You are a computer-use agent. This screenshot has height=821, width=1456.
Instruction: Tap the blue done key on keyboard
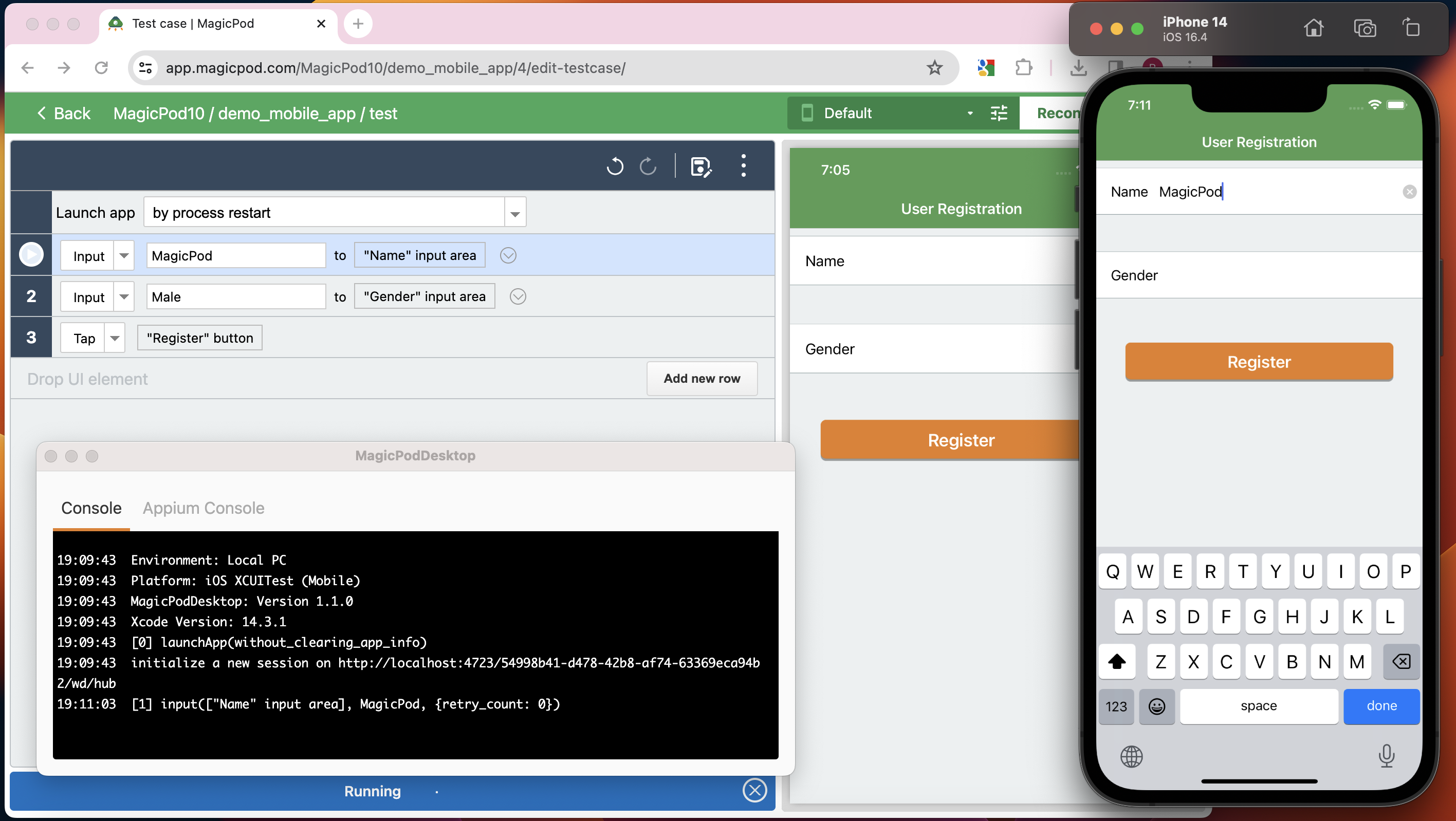pyautogui.click(x=1381, y=706)
